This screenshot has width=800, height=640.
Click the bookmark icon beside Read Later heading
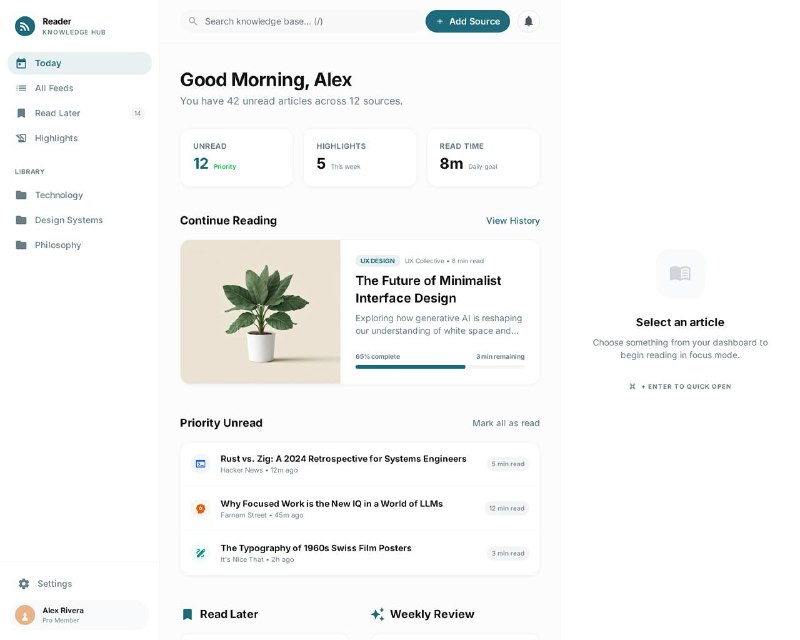point(187,614)
